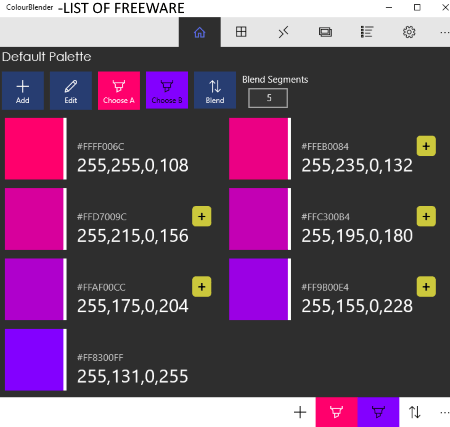Click the Choose A button

[119, 90]
